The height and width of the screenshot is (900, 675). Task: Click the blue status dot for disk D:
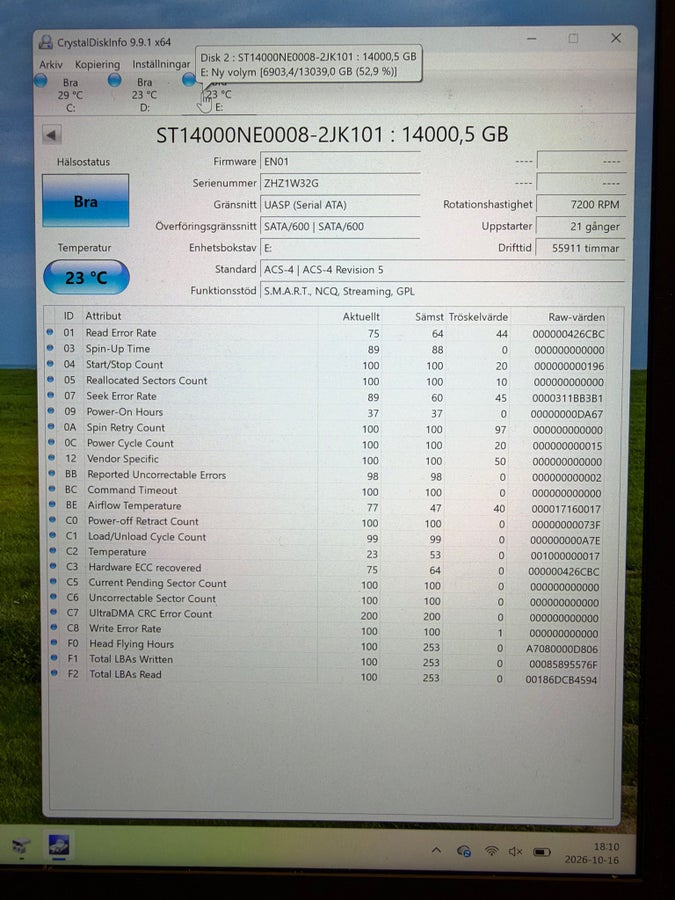click(115, 80)
